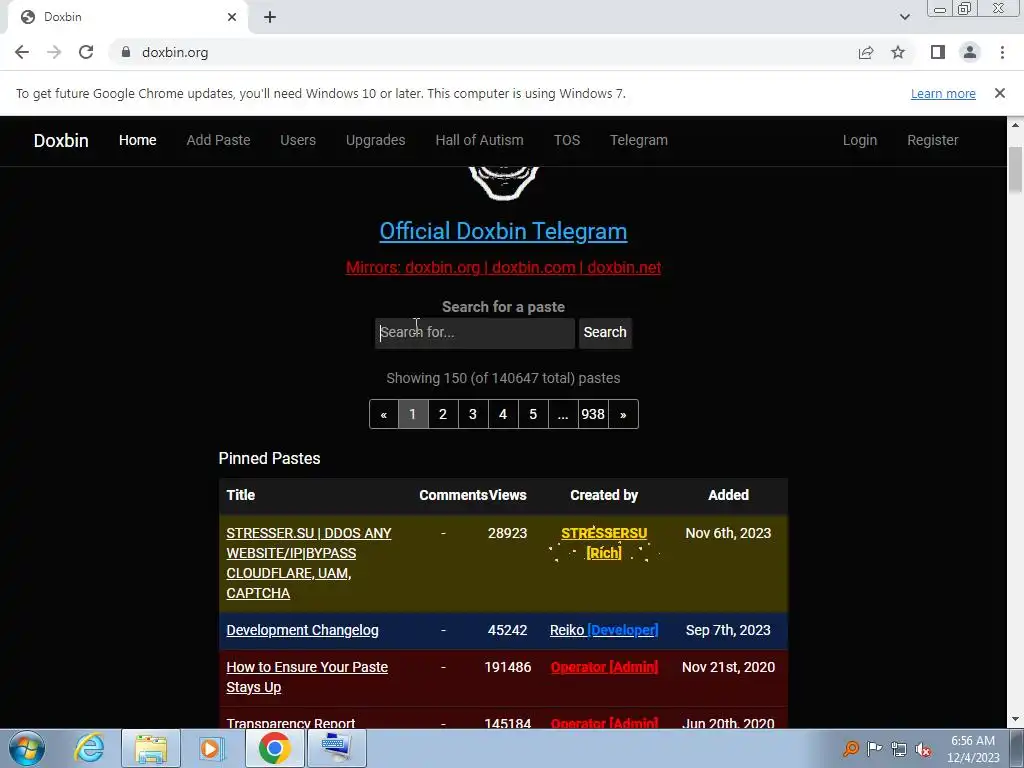Screen dimensions: 1024x768
Task: Jump to last page 938
Action: [x=593, y=414]
